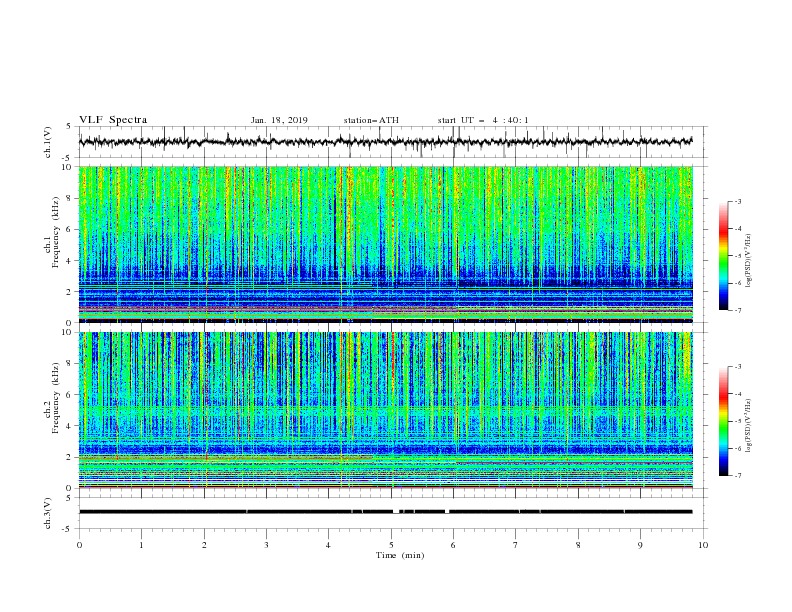Click the "10" kHz tick on ch.1 frequency axis
Image resolution: width=792 pixels, height=612 pixels.
coord(67,167)
